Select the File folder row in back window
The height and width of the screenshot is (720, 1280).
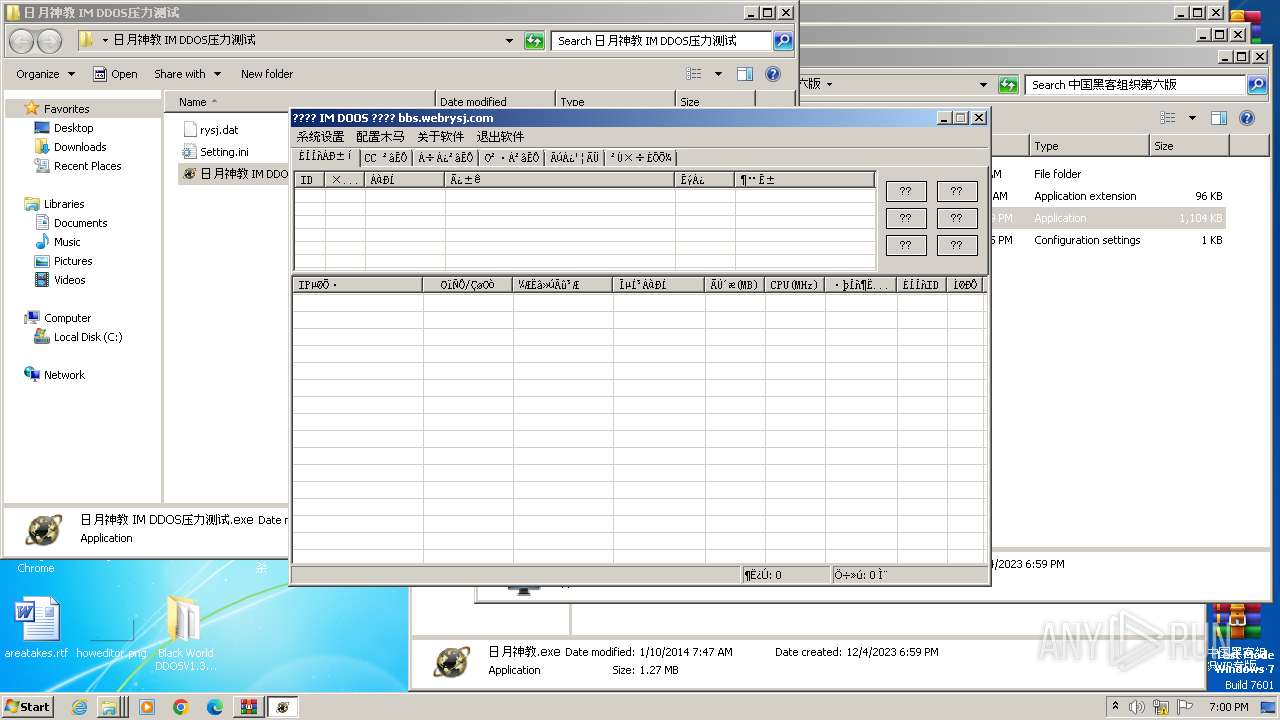[1108, 174]
